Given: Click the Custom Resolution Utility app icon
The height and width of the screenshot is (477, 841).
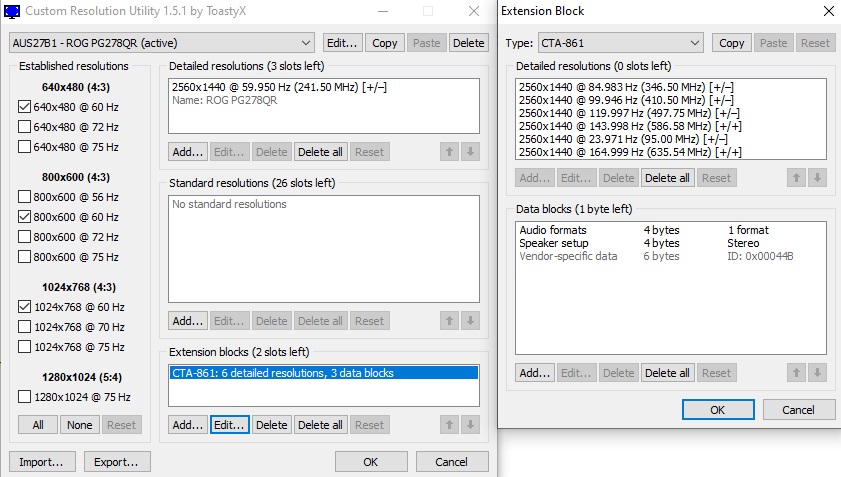Looking at the screenshot, I should (x=12, y=11).
